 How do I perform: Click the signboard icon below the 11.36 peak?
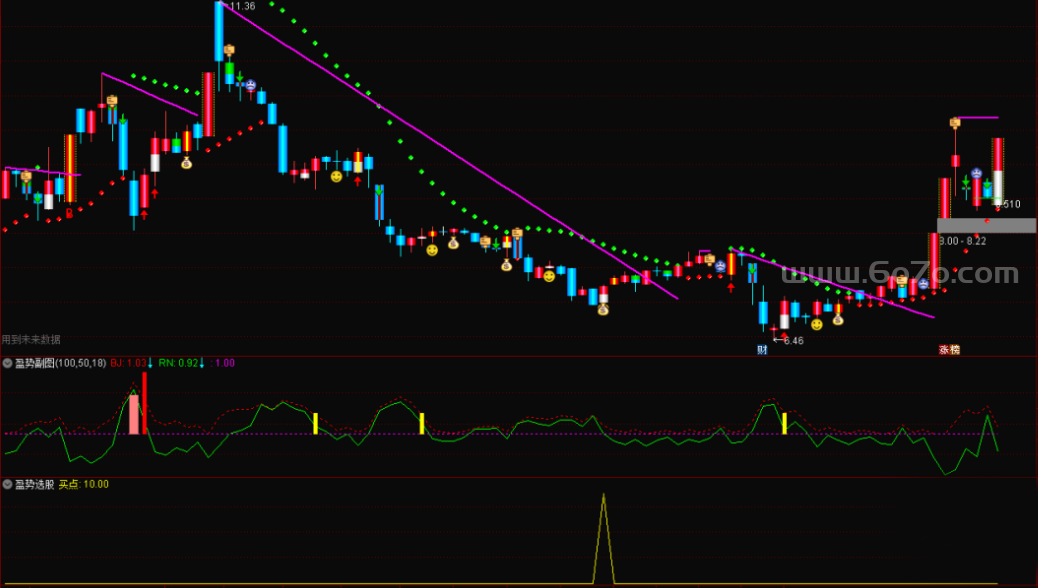(x=229, y=50)
